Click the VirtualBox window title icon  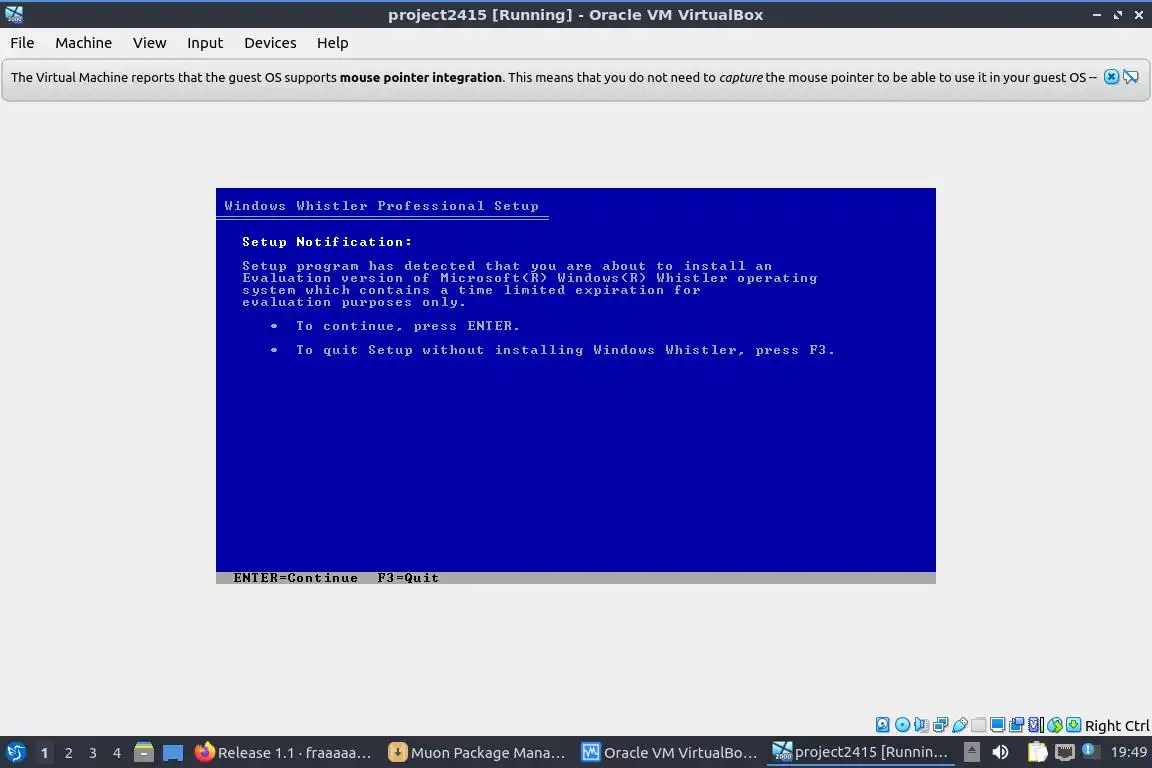tap(14, 15)
